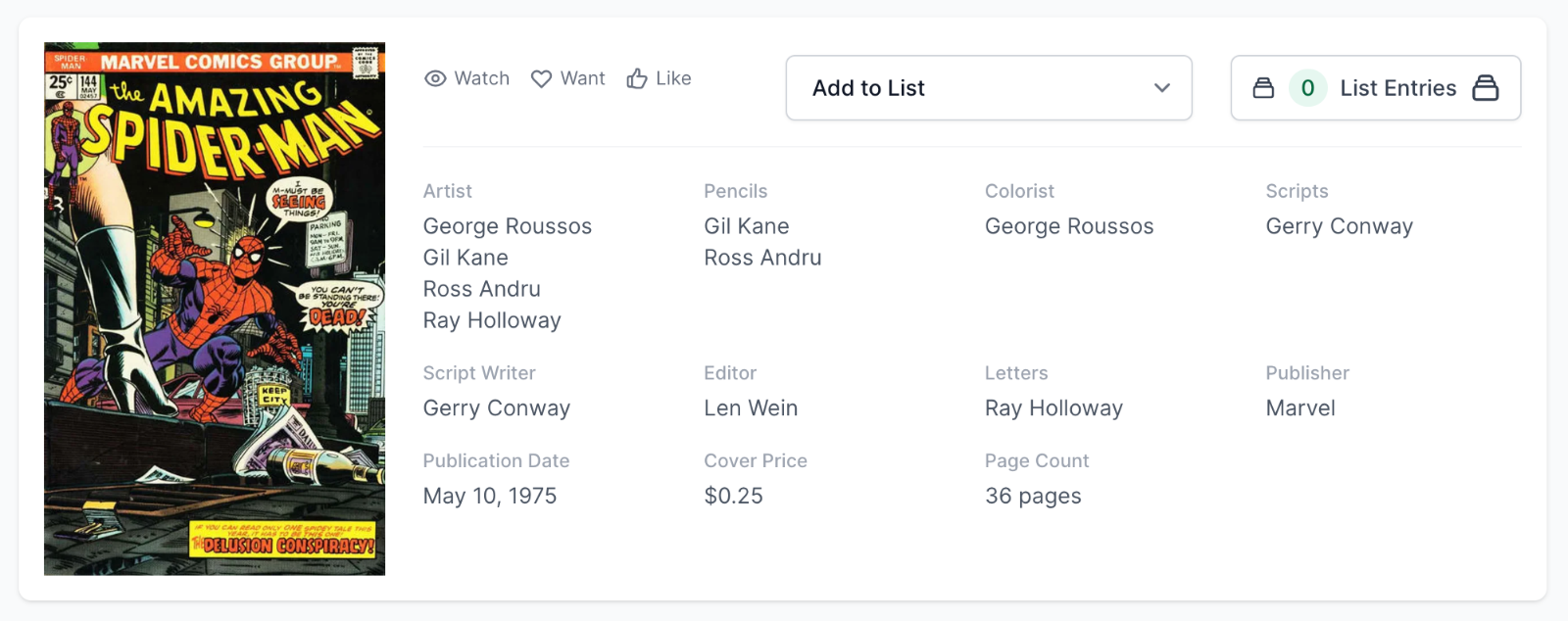Click the List Entries button
1568x621 pixels.
[1396, 88]
